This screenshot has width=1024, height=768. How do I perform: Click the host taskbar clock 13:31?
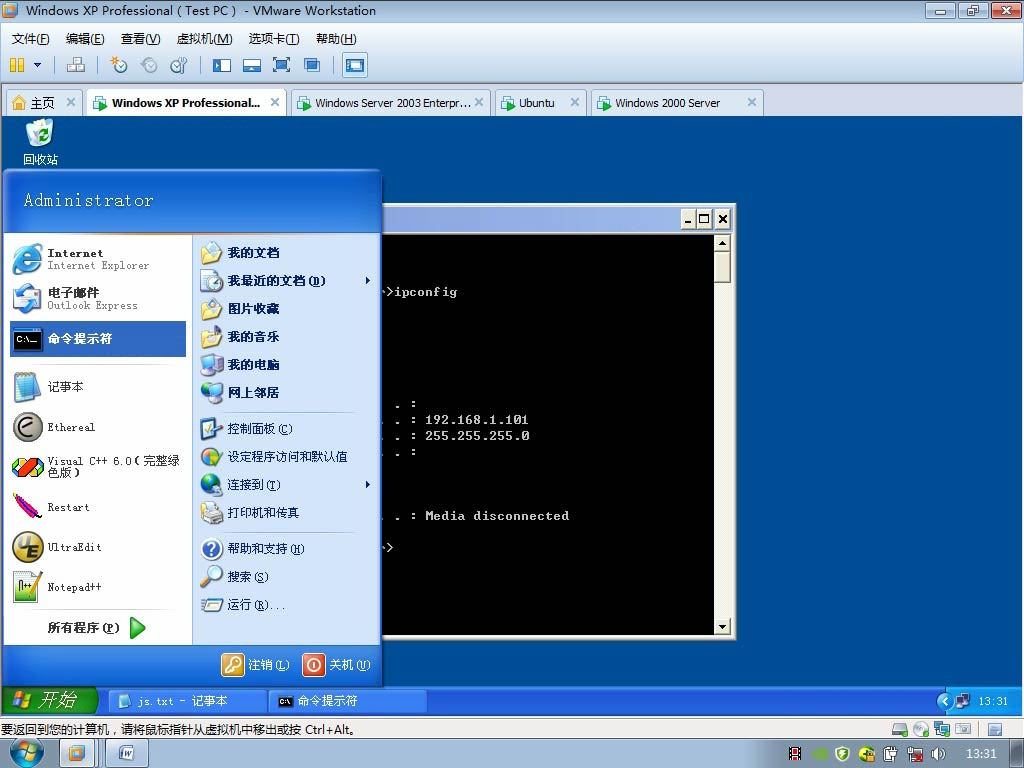click(x=981, y=754)
